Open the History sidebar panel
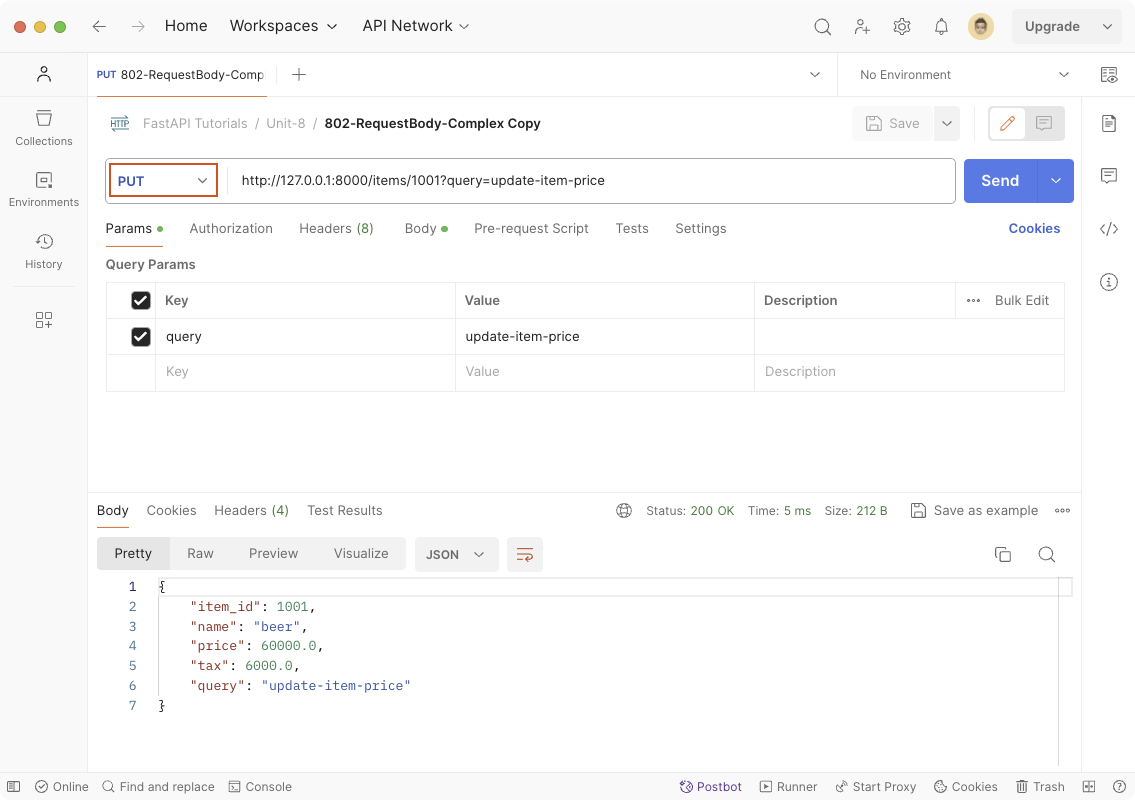The image size is (1135, 800). pos(44,251)
